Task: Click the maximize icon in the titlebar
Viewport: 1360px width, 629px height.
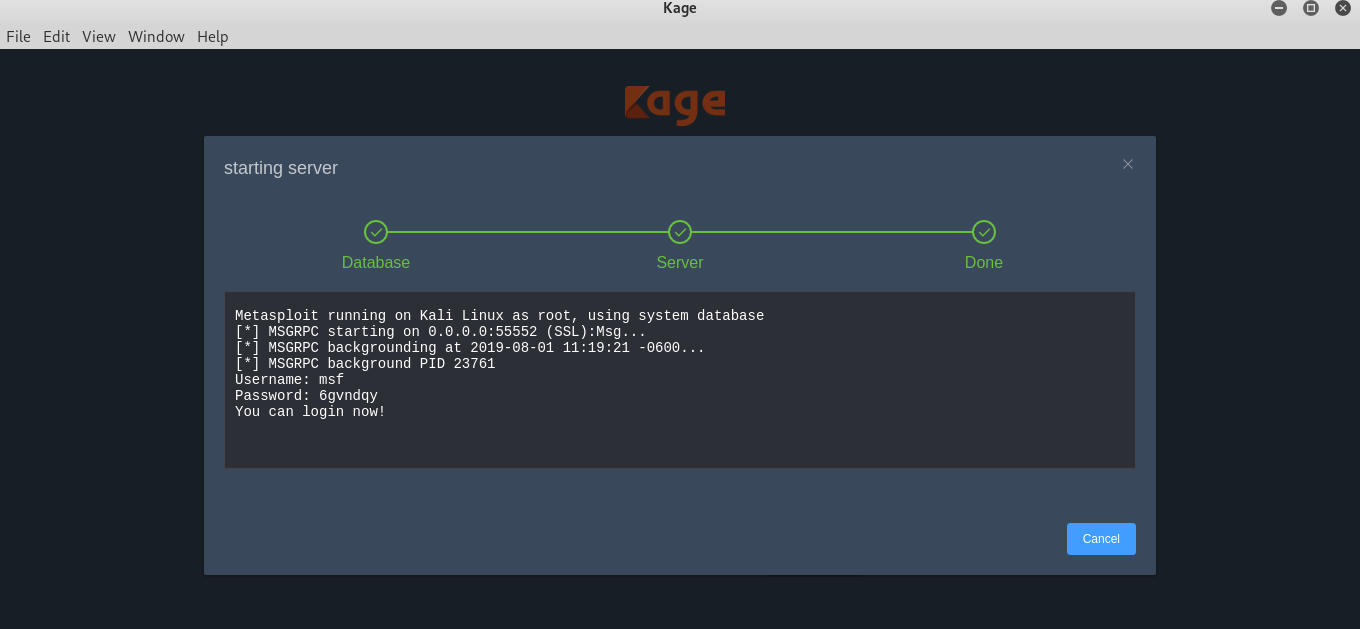Action: tap(1310, 8)
